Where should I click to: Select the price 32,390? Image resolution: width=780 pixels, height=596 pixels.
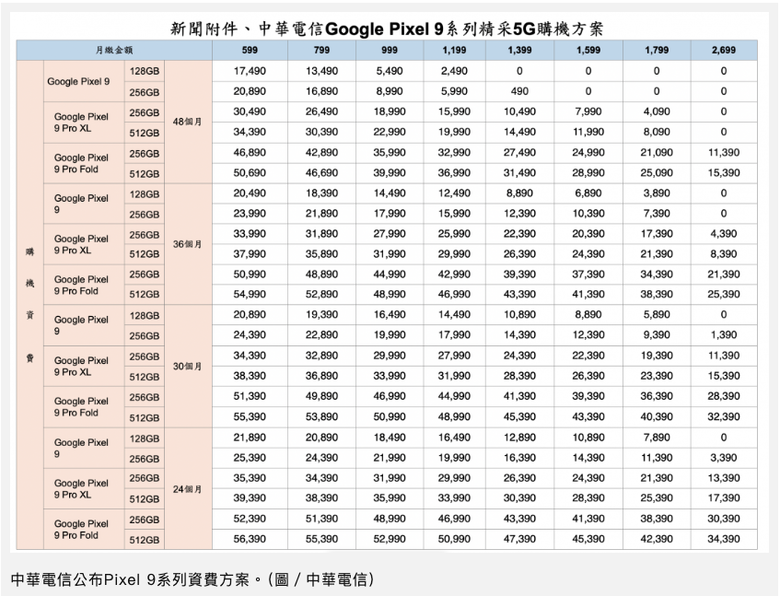(724, 417)
